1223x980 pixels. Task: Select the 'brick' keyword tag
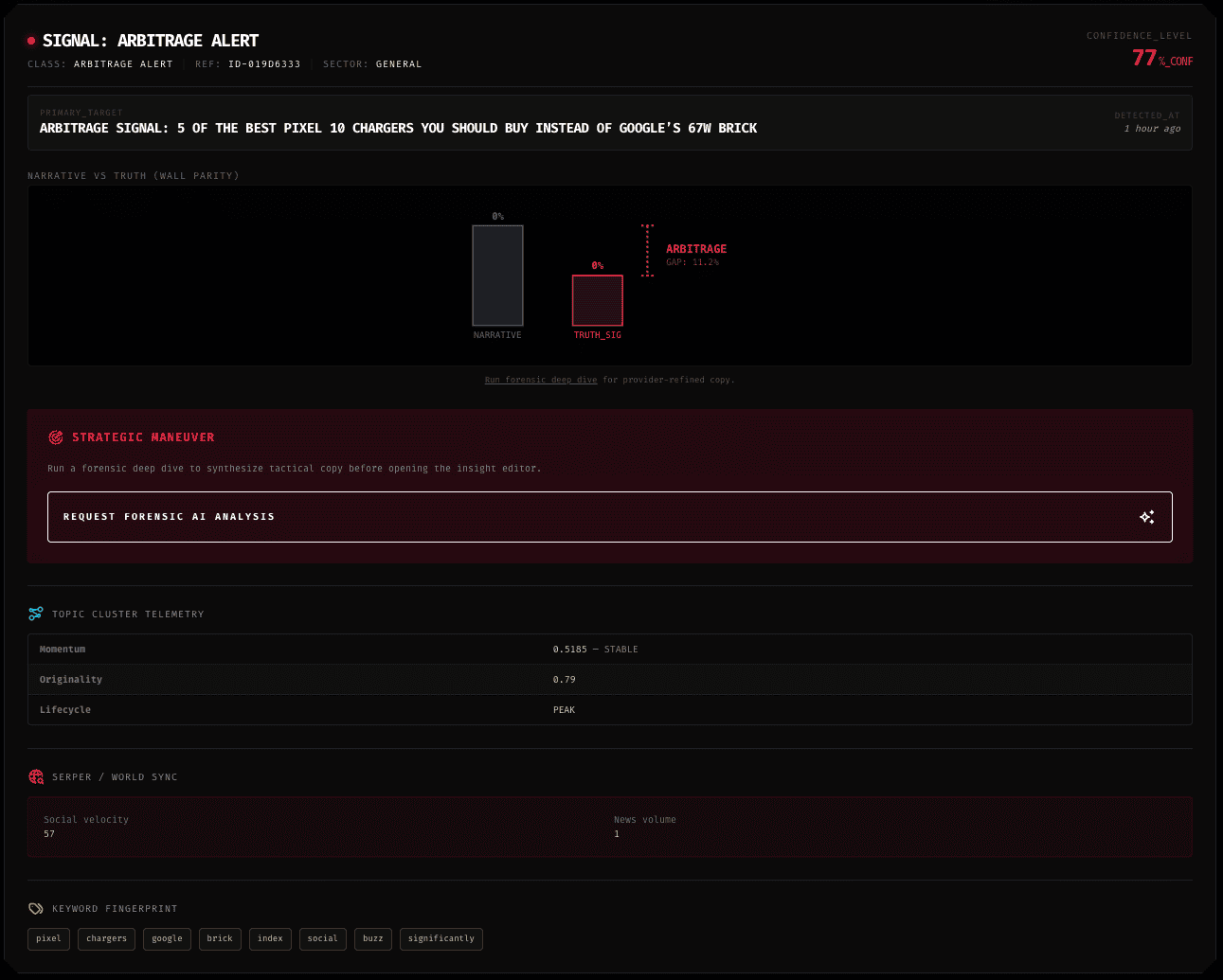[220, 938]
